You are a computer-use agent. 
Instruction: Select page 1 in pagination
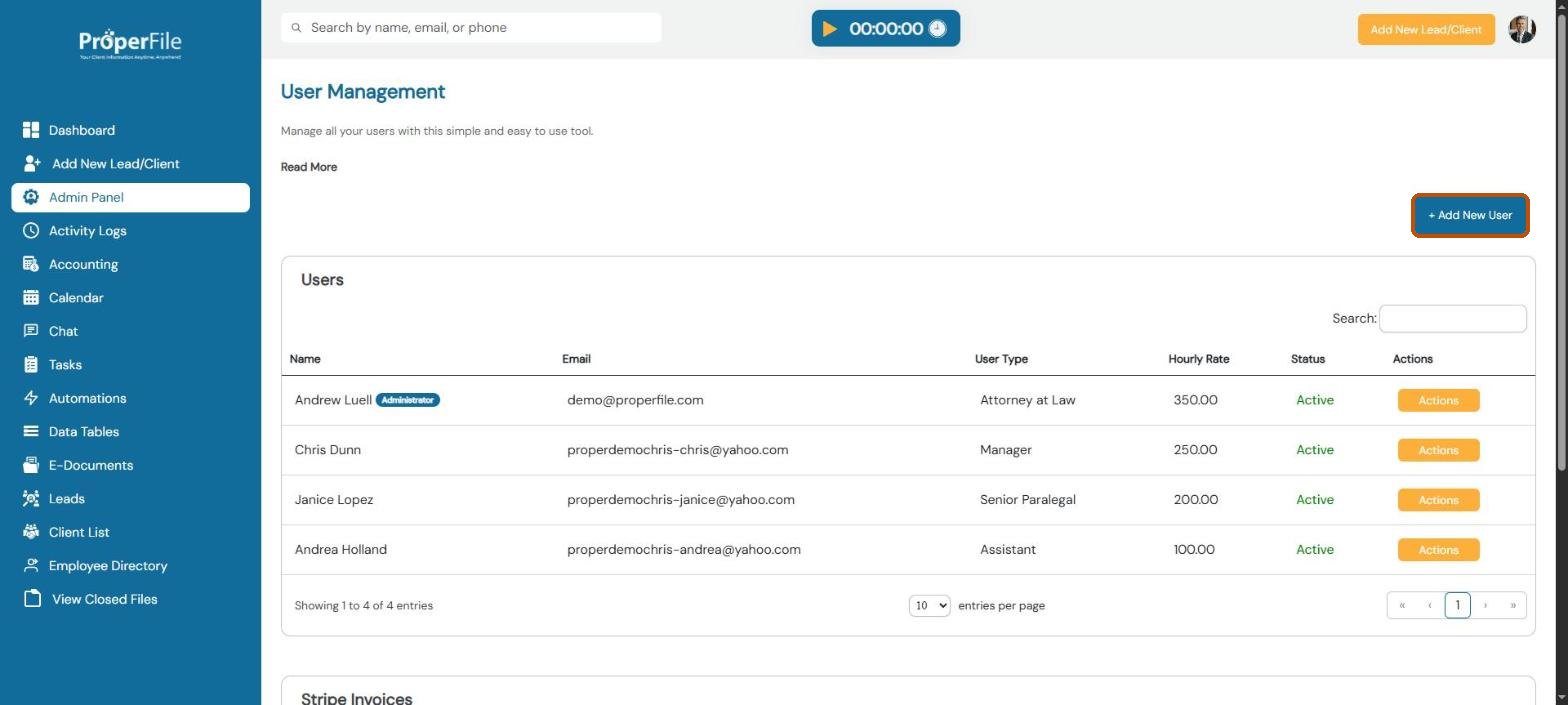(1457, 605)
